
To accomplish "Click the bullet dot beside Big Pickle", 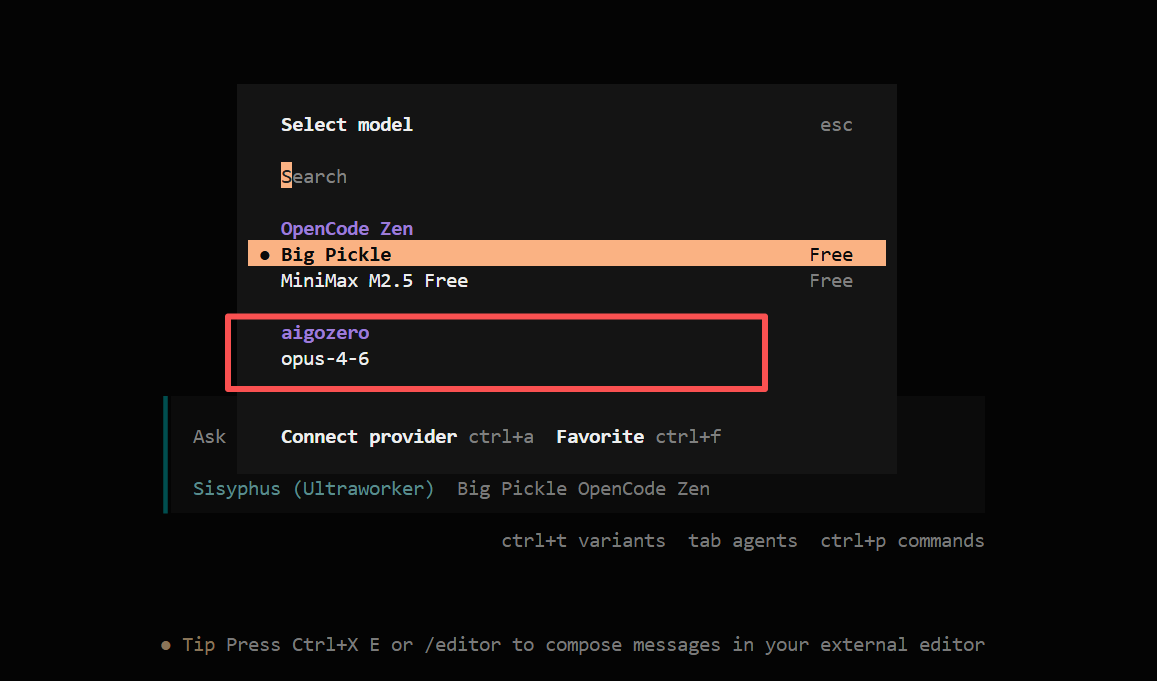I will point(265,255).
